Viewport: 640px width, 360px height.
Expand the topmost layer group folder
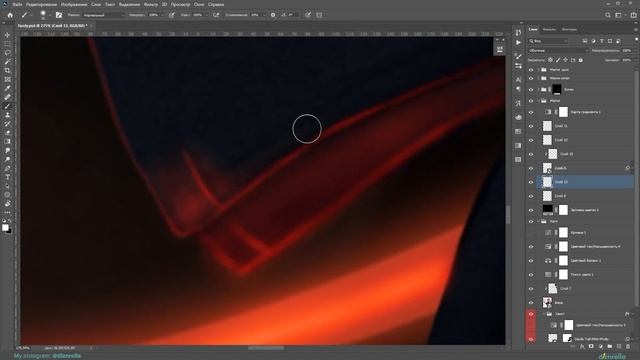pyautogui.click(x=539, y=70)
